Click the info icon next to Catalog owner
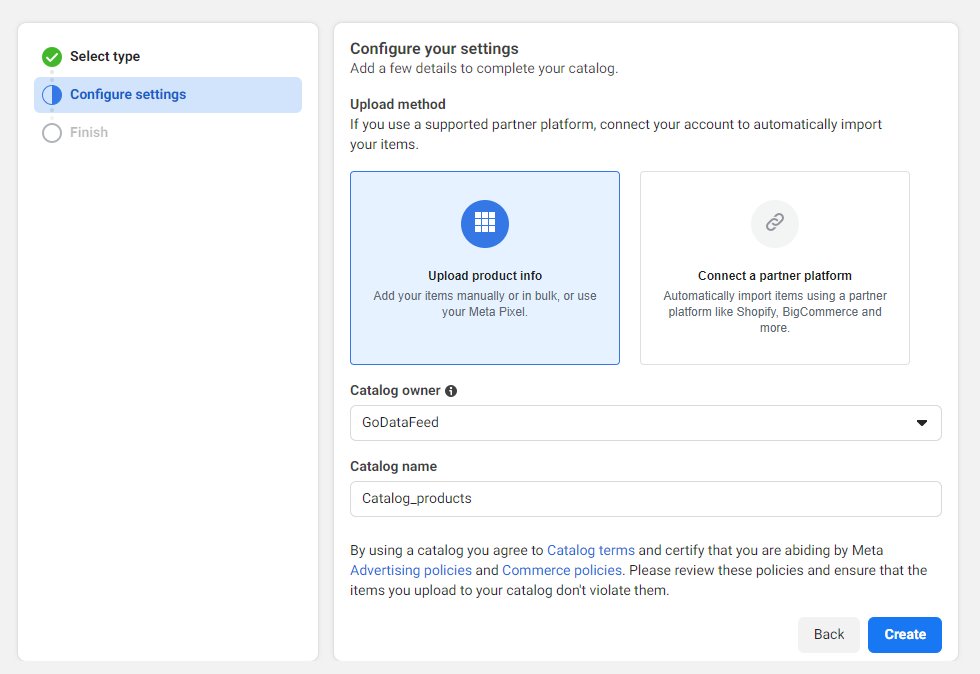This screenshot has width=980, height=674. point(451,391)
